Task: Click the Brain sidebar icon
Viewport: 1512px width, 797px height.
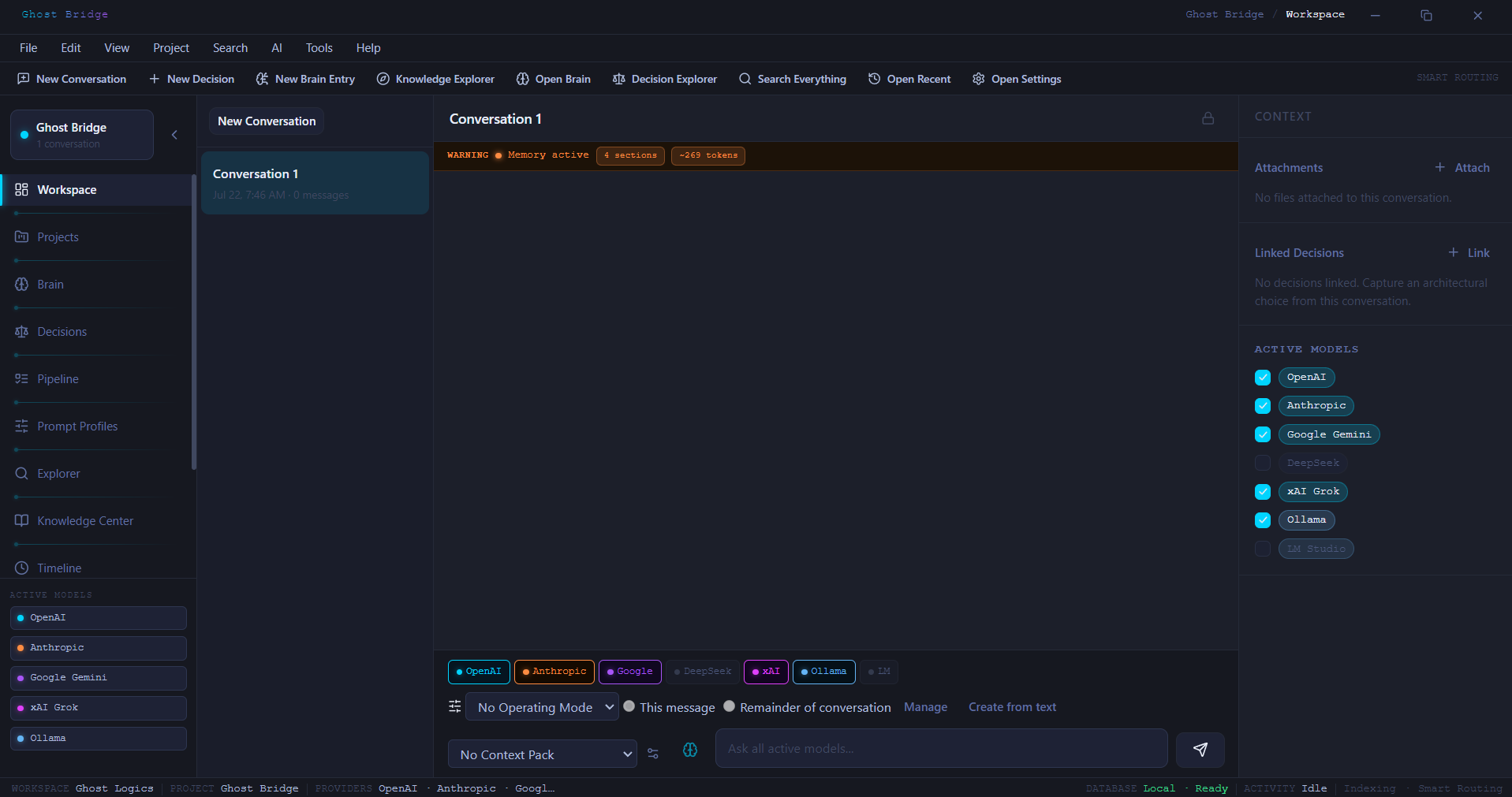Action: (22, 285)
